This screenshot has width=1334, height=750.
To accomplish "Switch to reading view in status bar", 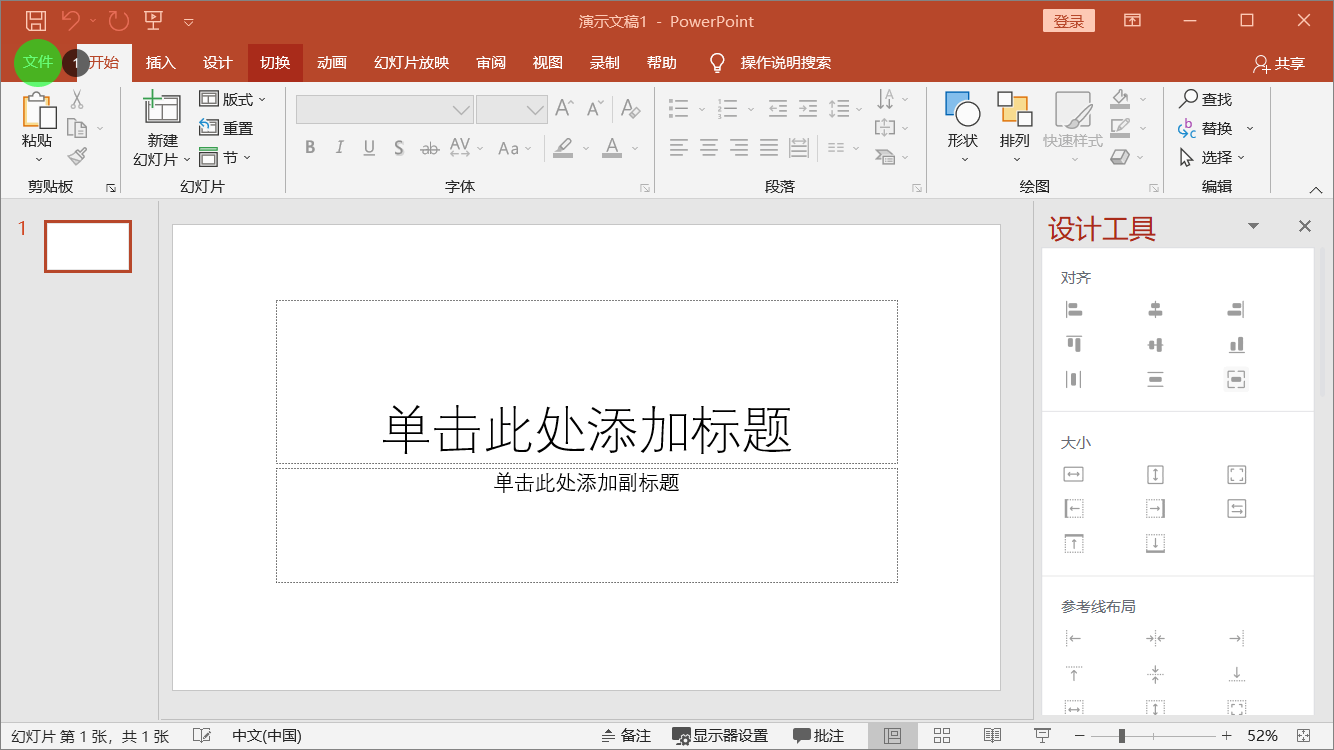I will point(992,736).
